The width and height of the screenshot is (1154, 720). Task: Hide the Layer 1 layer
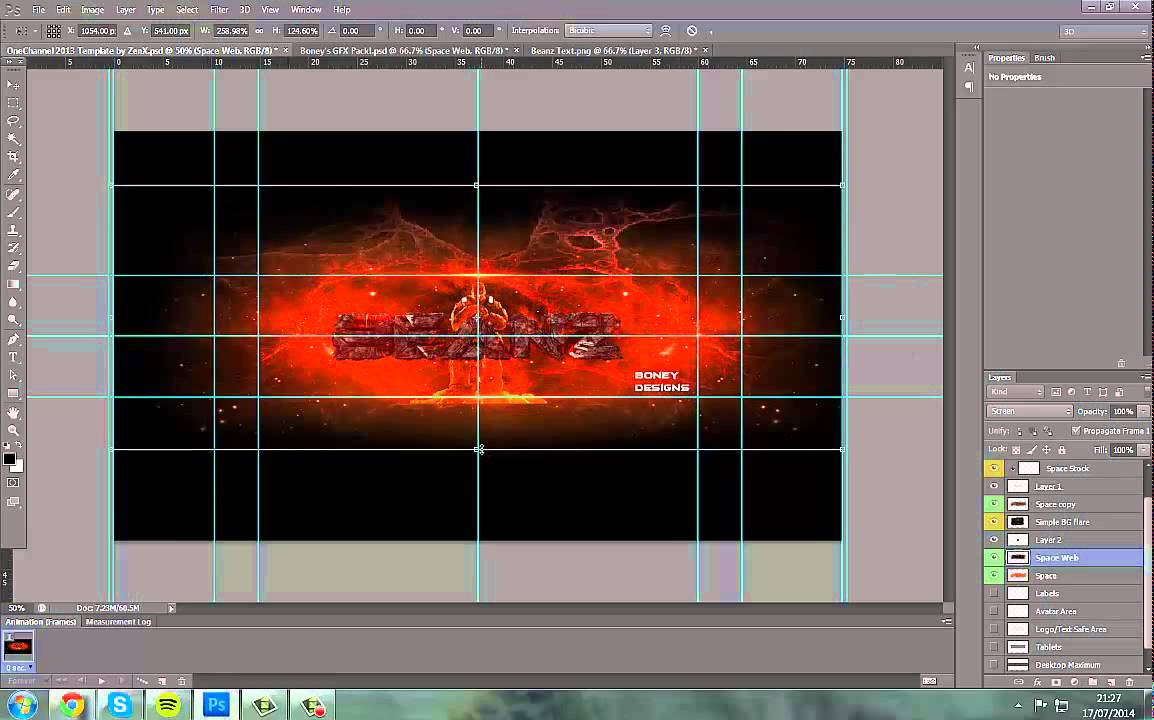coord(994,486)
